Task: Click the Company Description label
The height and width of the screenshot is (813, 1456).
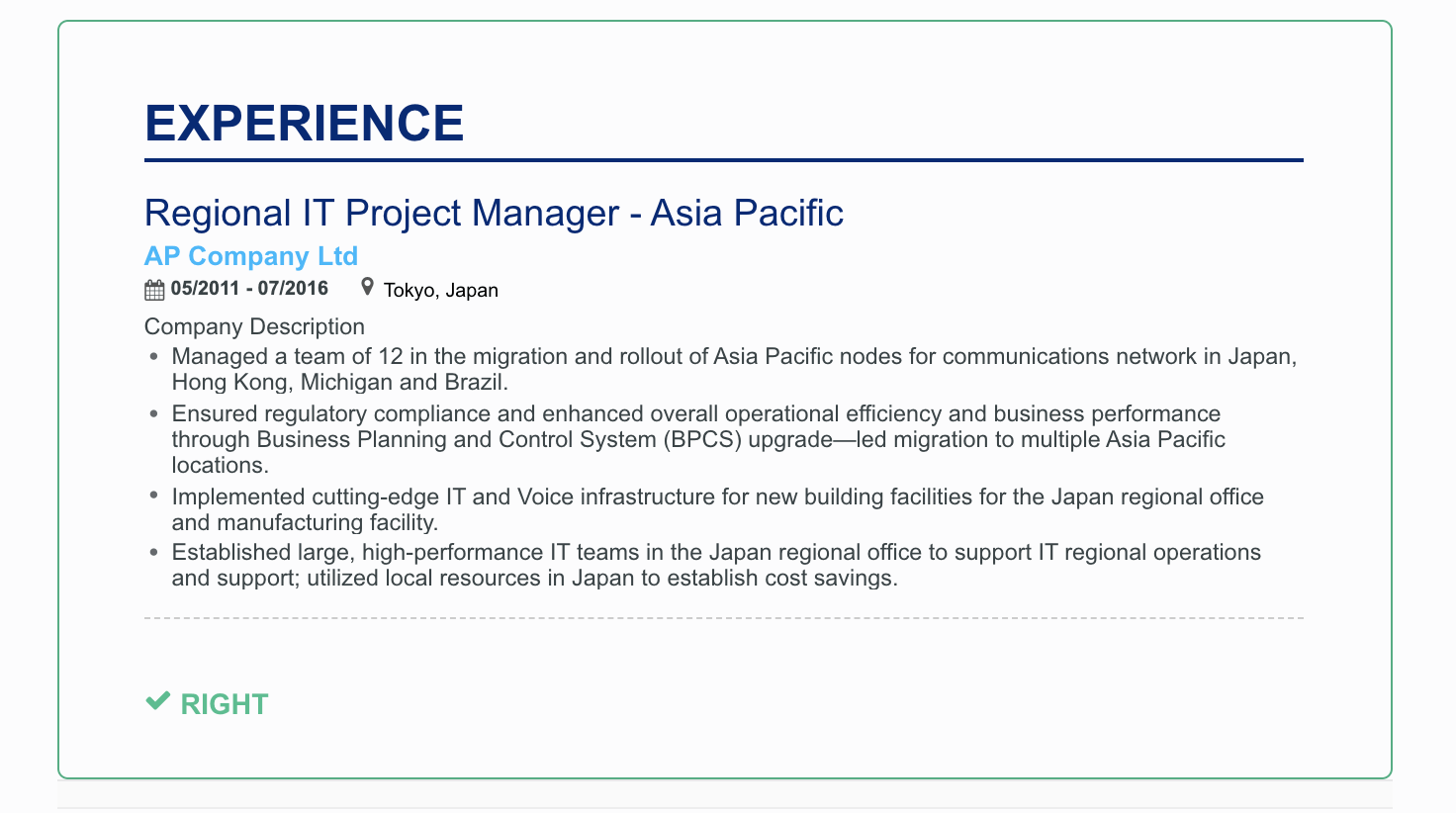Action: pos(254,326)
